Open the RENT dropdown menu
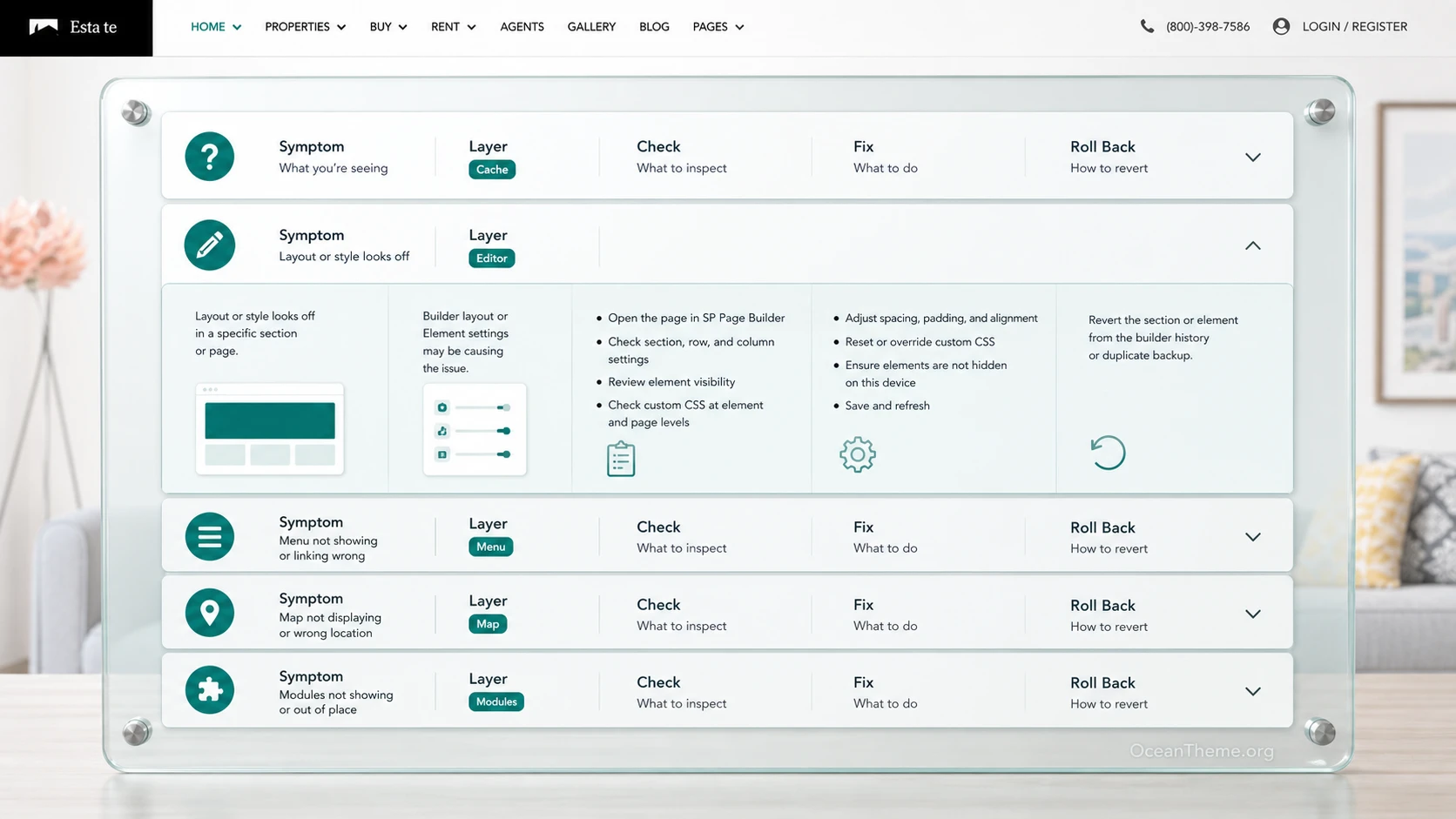 pyautogui.click(x=453, y=27)
